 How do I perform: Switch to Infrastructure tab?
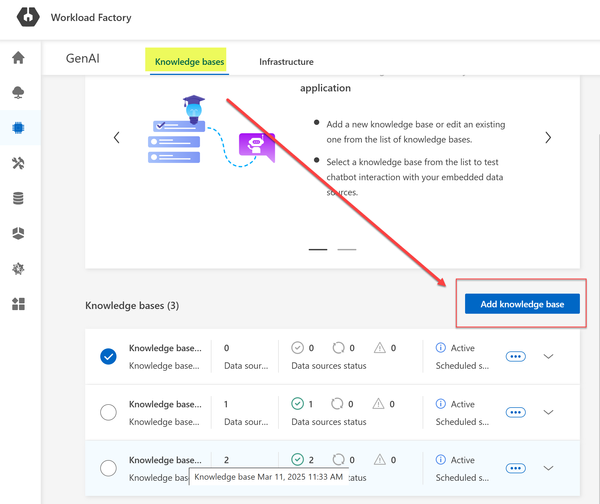coord(286,62)
